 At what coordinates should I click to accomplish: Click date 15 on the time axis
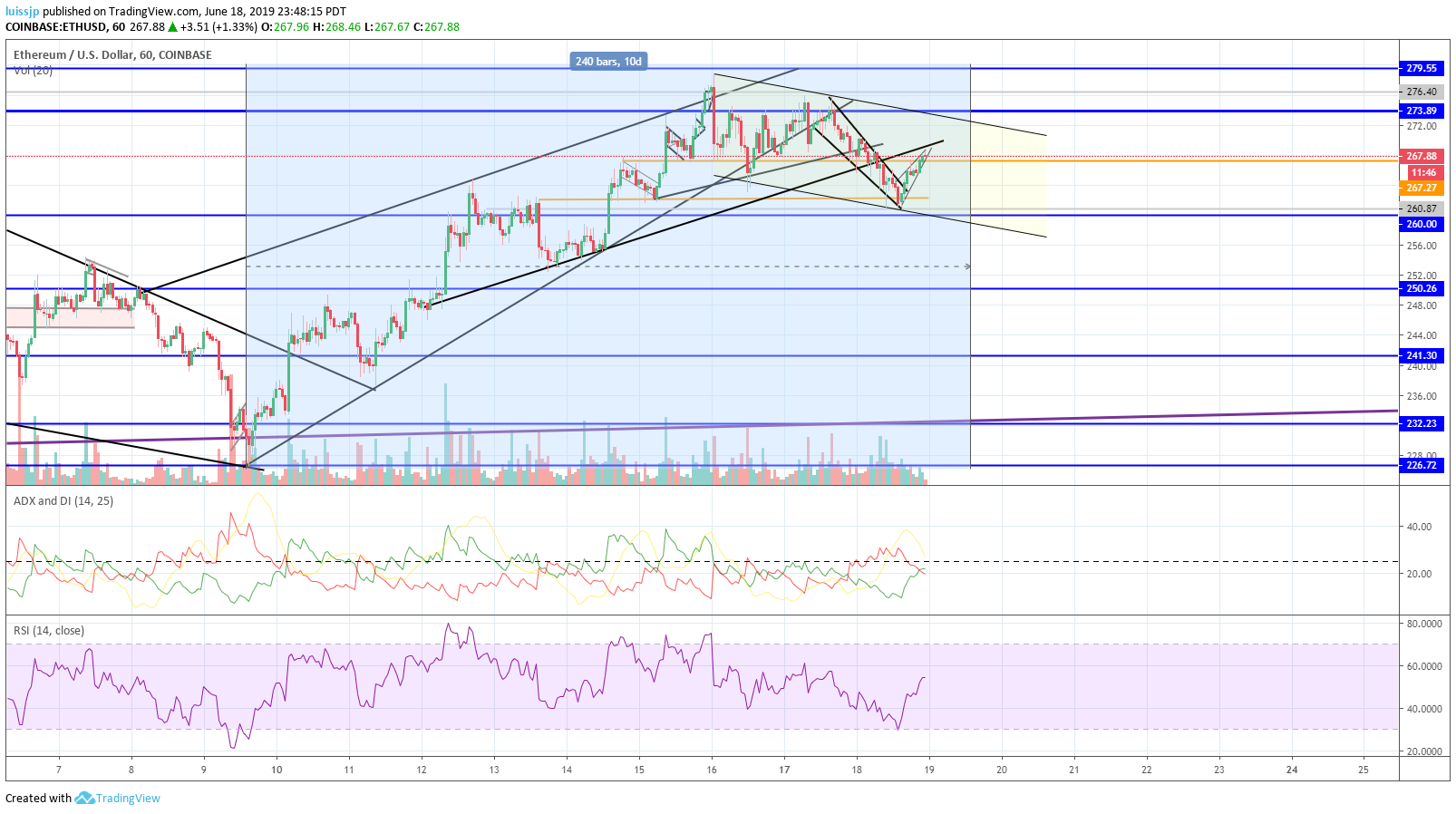639,770
